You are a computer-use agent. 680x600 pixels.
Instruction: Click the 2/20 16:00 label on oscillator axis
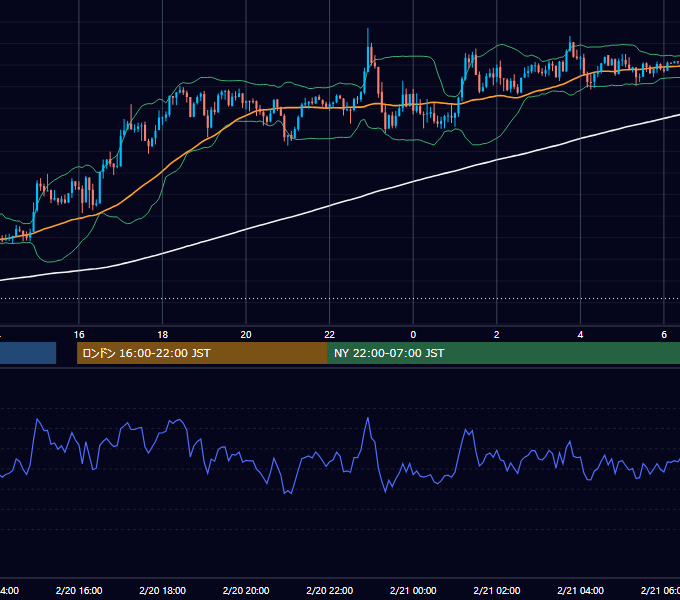pyautogui.click(x=79, y=590)
